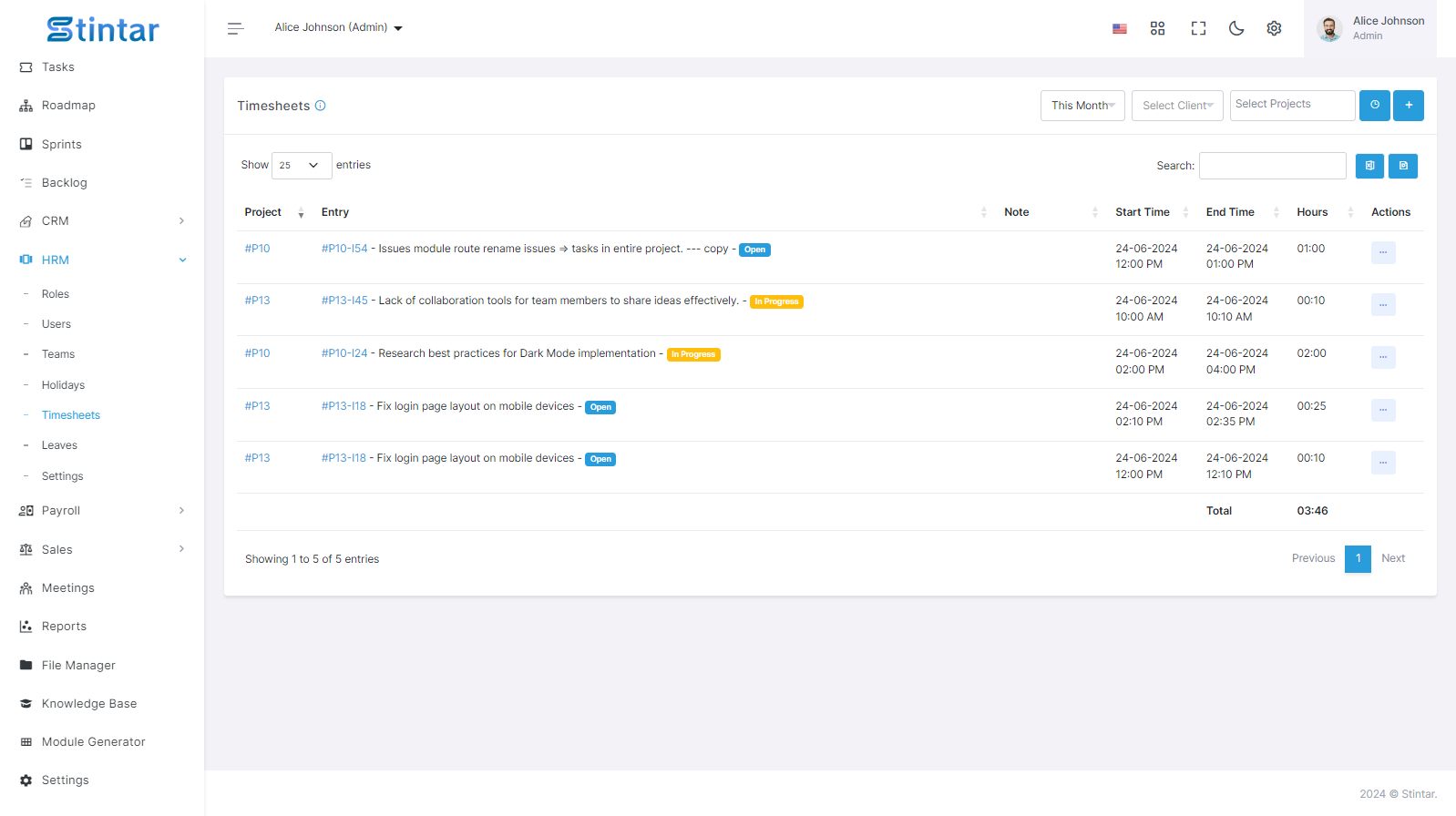Open actions menu for #P10-I54 row

(x=1383, y=252)
